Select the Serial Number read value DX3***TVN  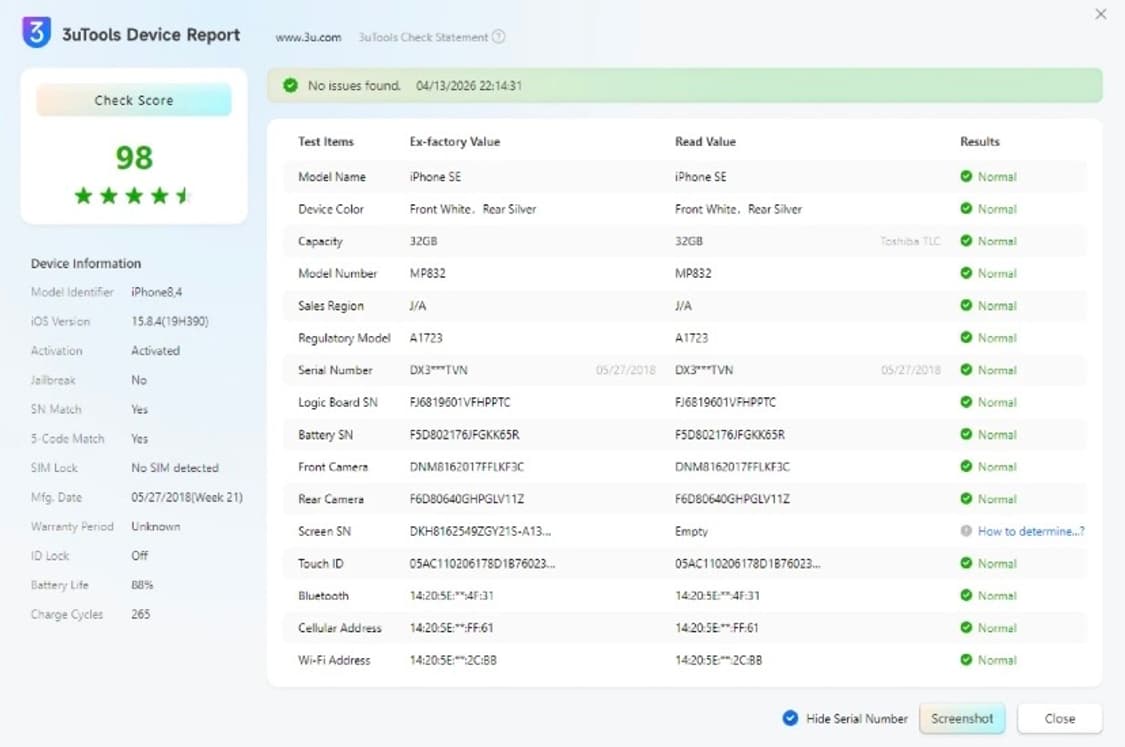704,370
